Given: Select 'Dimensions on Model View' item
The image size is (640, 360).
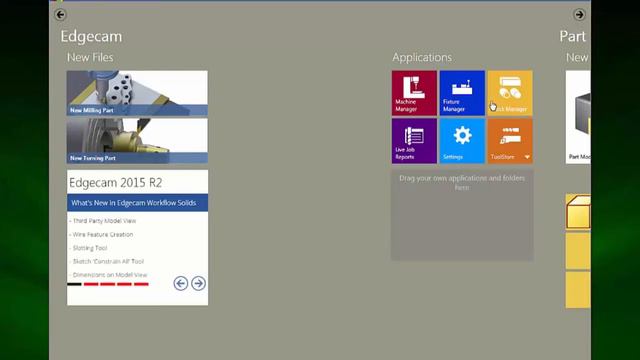Looking at the screenshot, I should (x=109, y=275).
